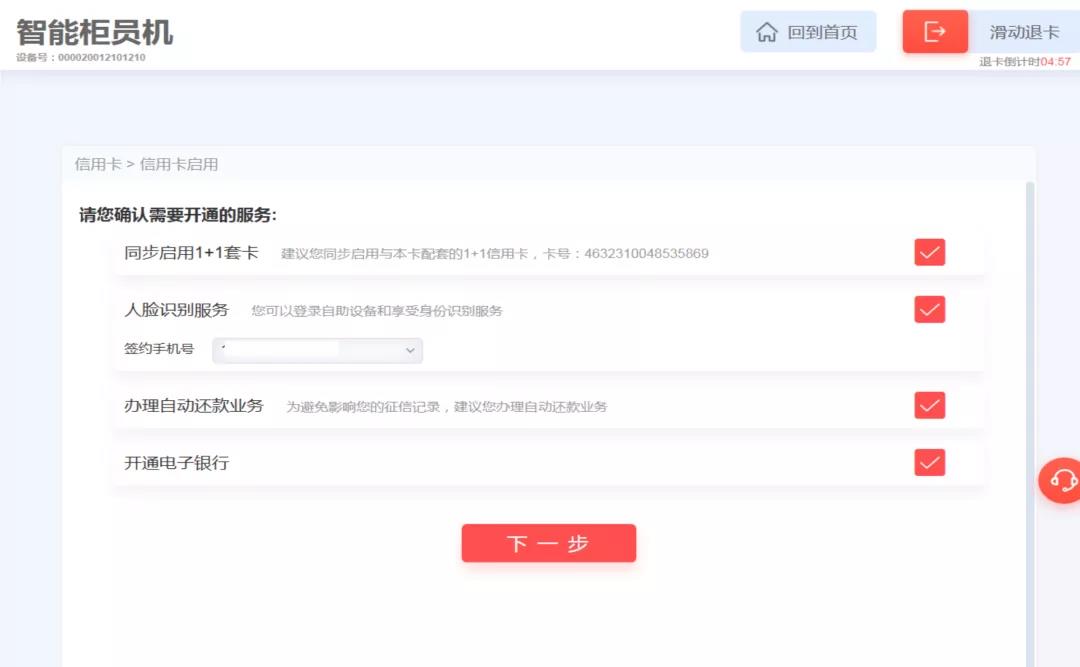This screenshot has width=1080, height=667.
Task: Click the 办理自动还款业务 row label
Action: (x=194, y=406)
